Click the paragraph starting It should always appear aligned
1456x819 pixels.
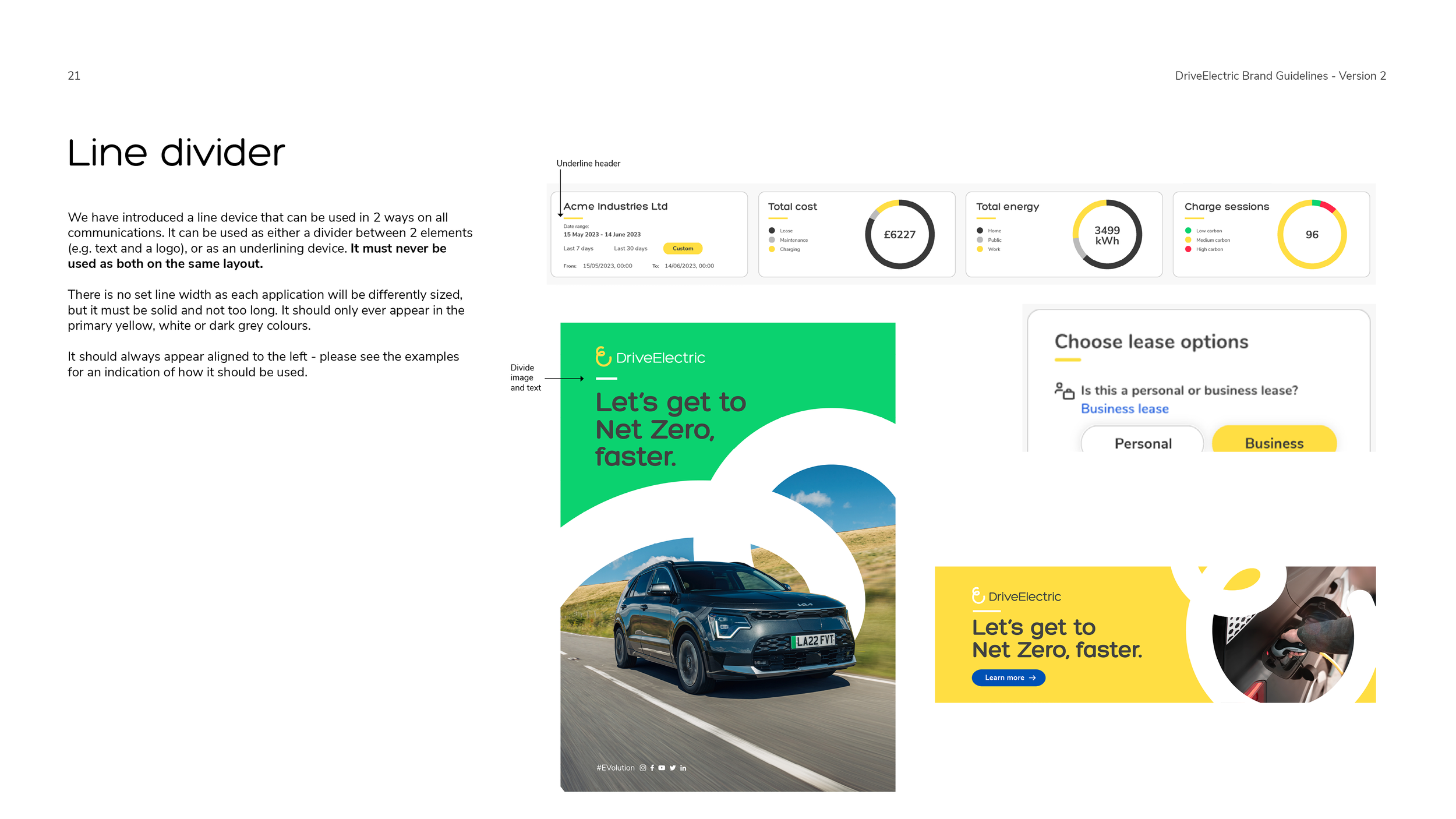(263, 364)
